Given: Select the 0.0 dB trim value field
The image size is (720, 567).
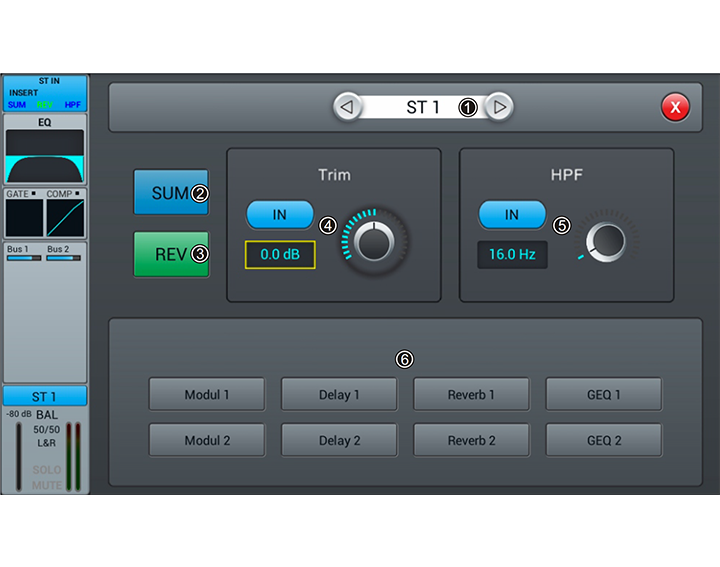Looking at the screenshot, I should 280,255.
